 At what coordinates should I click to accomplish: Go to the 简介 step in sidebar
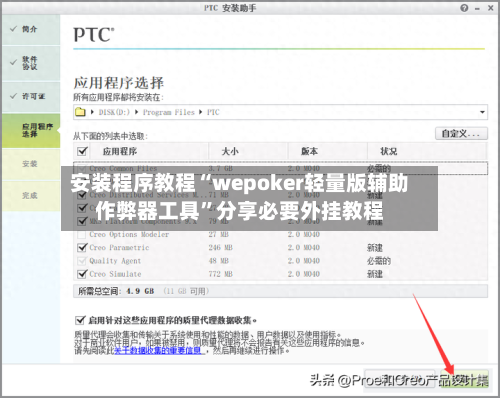[31, 29]
